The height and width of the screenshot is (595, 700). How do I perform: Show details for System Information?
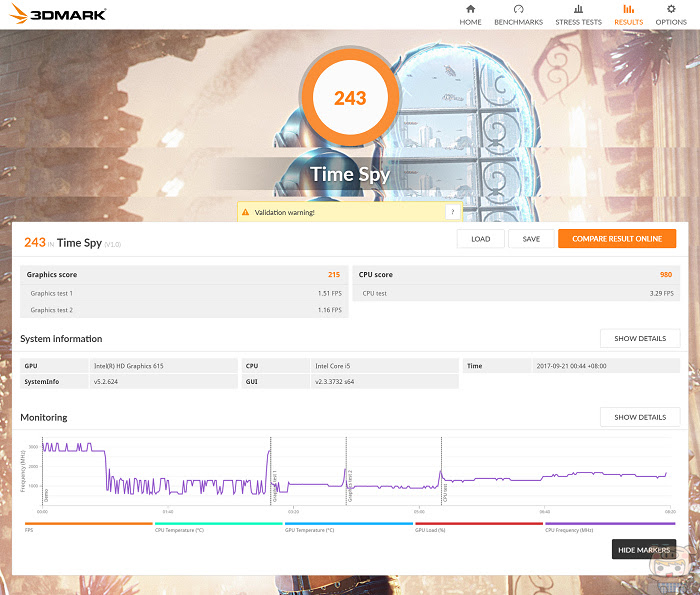pos(640,338)
